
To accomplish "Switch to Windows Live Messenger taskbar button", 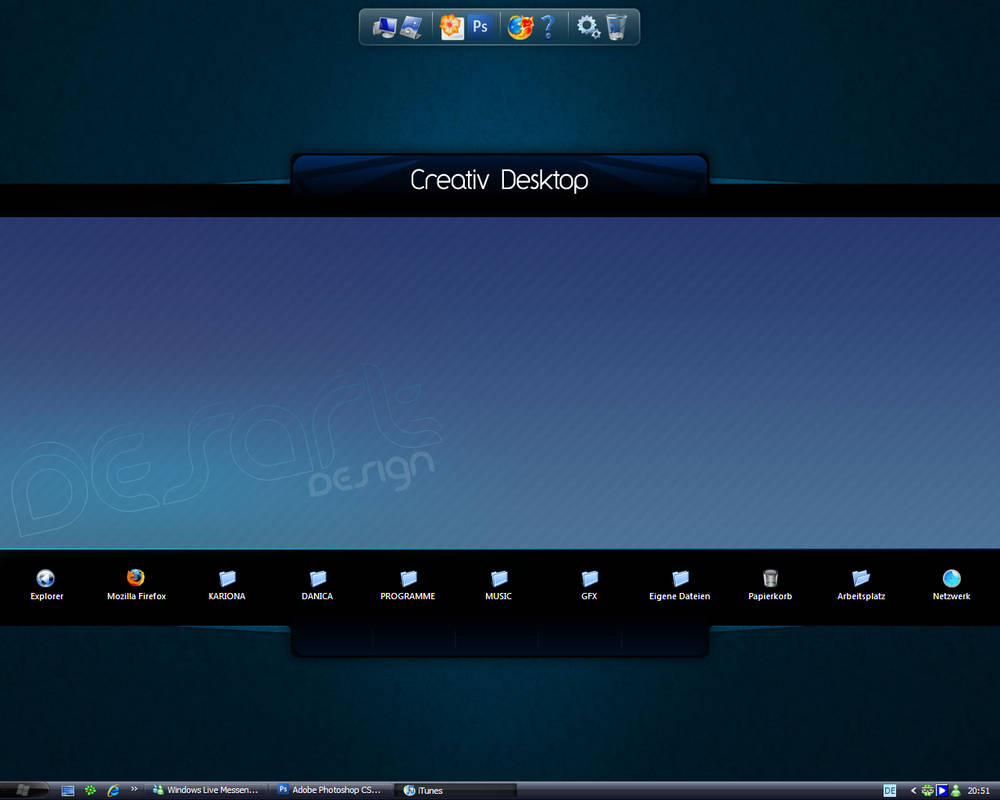I will pyautogui.click(x=206, y=790).
